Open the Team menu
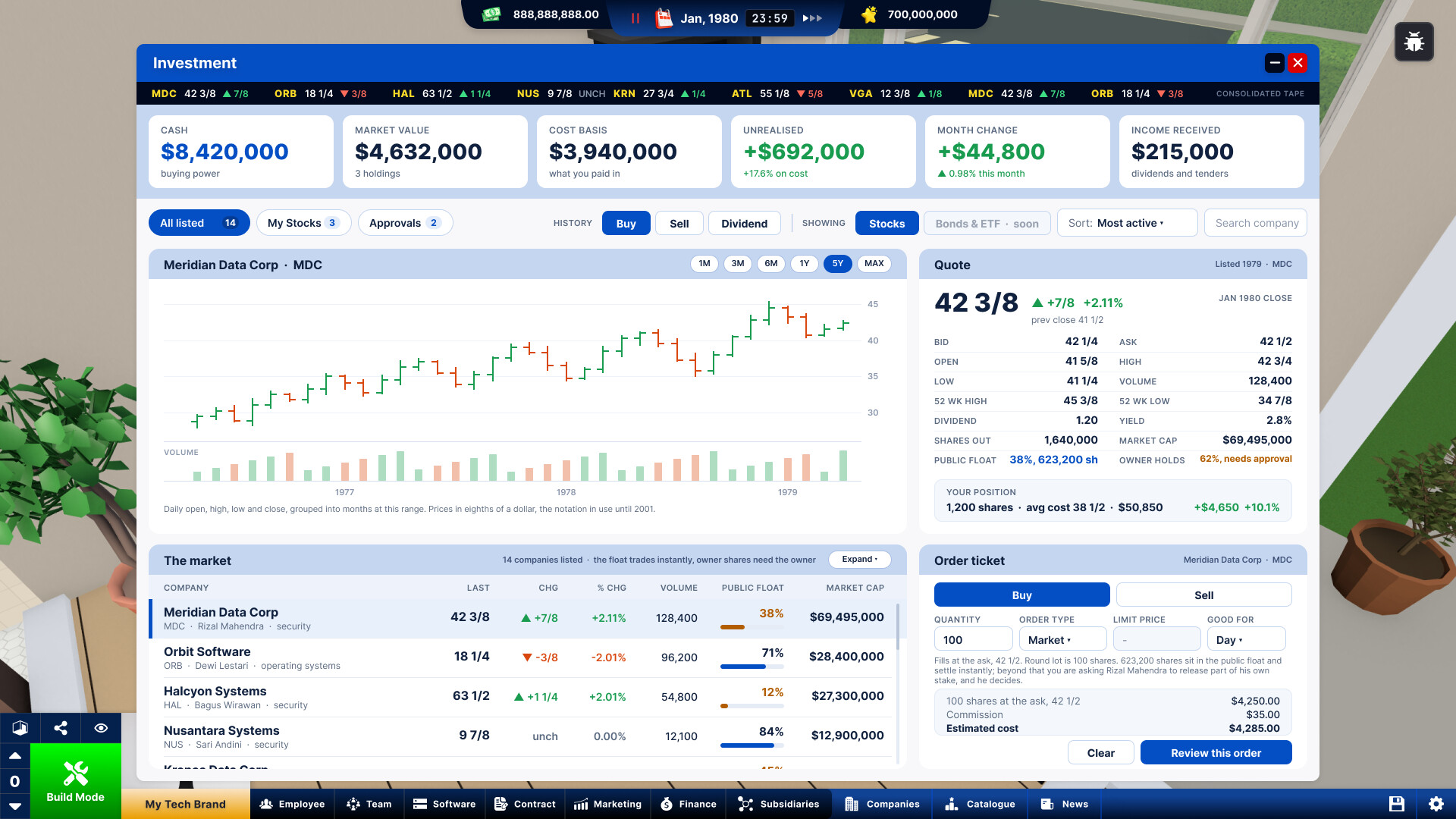This screenshot has height=819, width=1456. 369,804
